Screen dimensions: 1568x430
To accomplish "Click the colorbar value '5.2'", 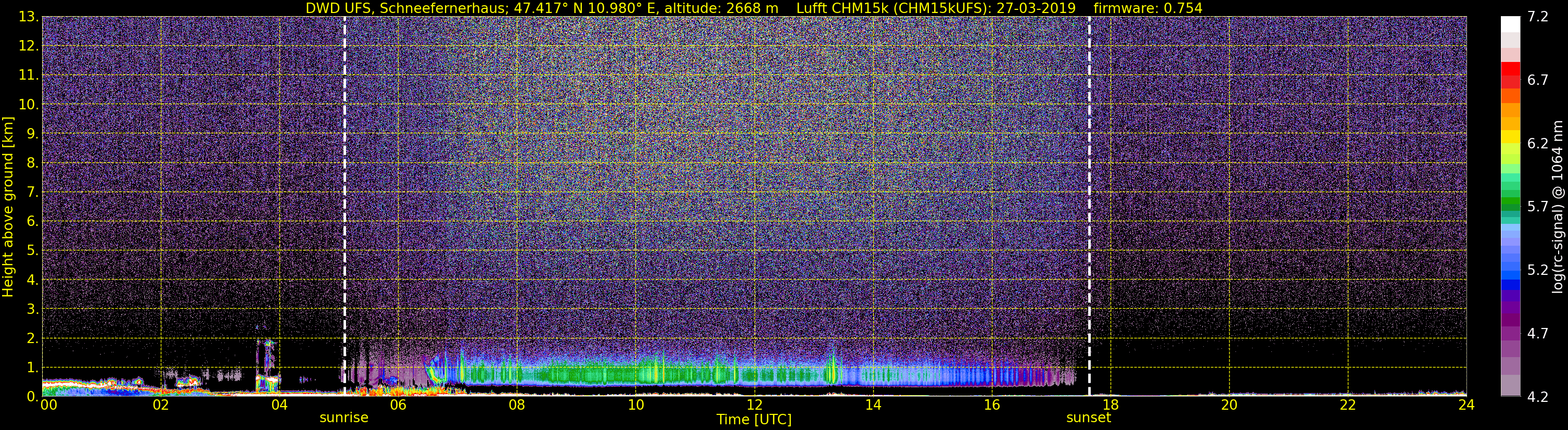I will [1538, 270].
